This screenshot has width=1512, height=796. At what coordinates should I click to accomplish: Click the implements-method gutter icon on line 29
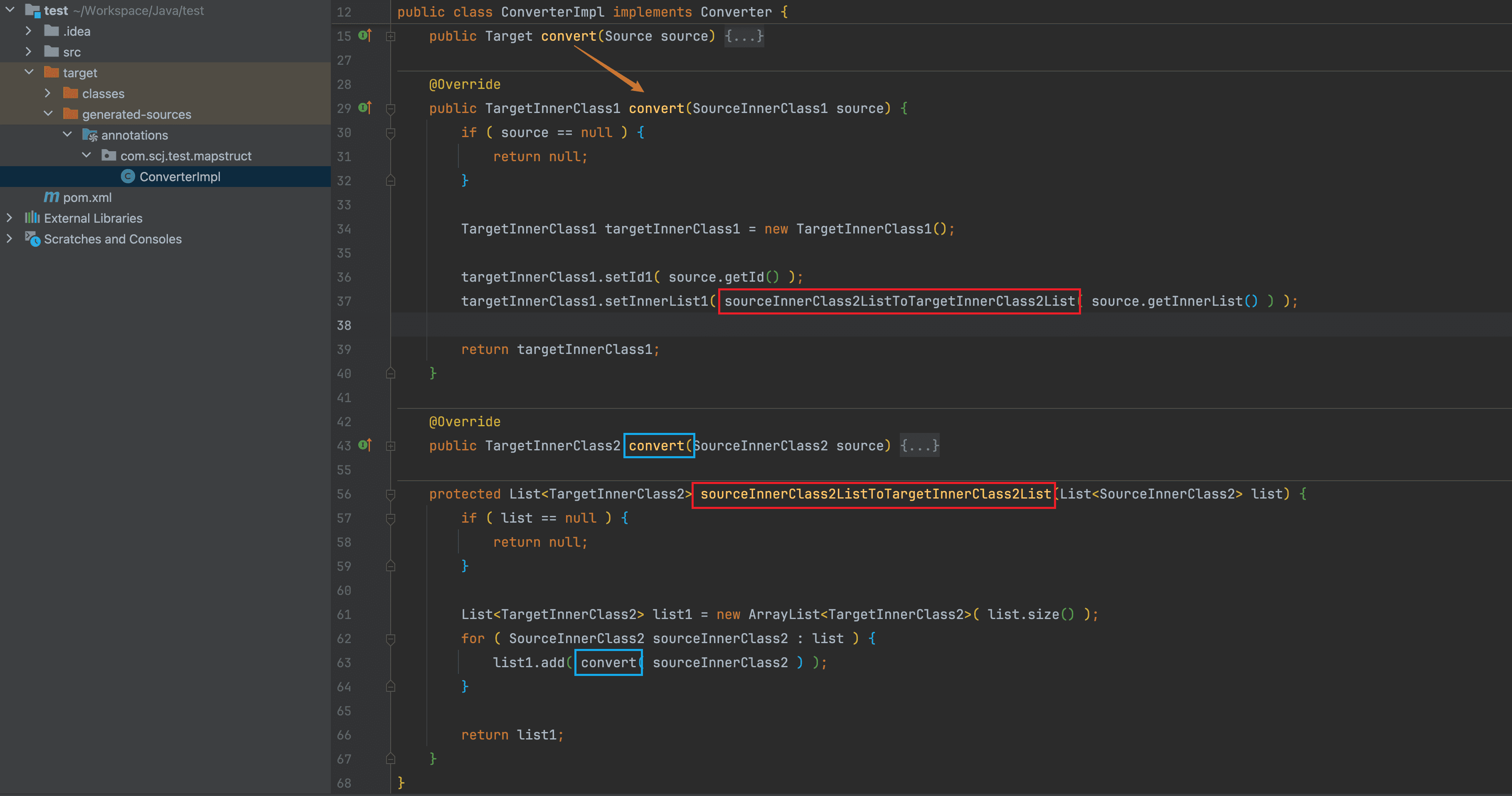point(364,108)
